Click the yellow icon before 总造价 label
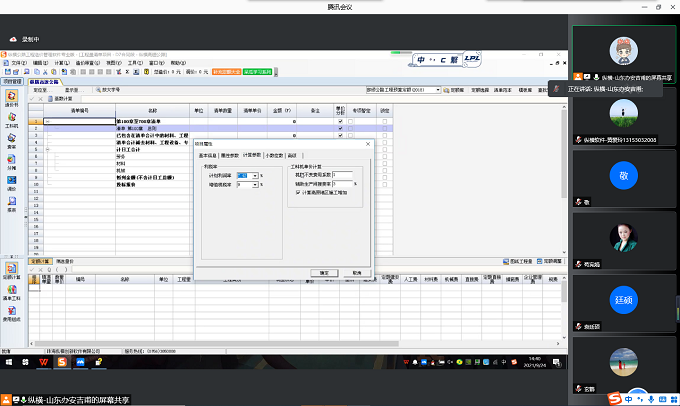 point(147,72)
